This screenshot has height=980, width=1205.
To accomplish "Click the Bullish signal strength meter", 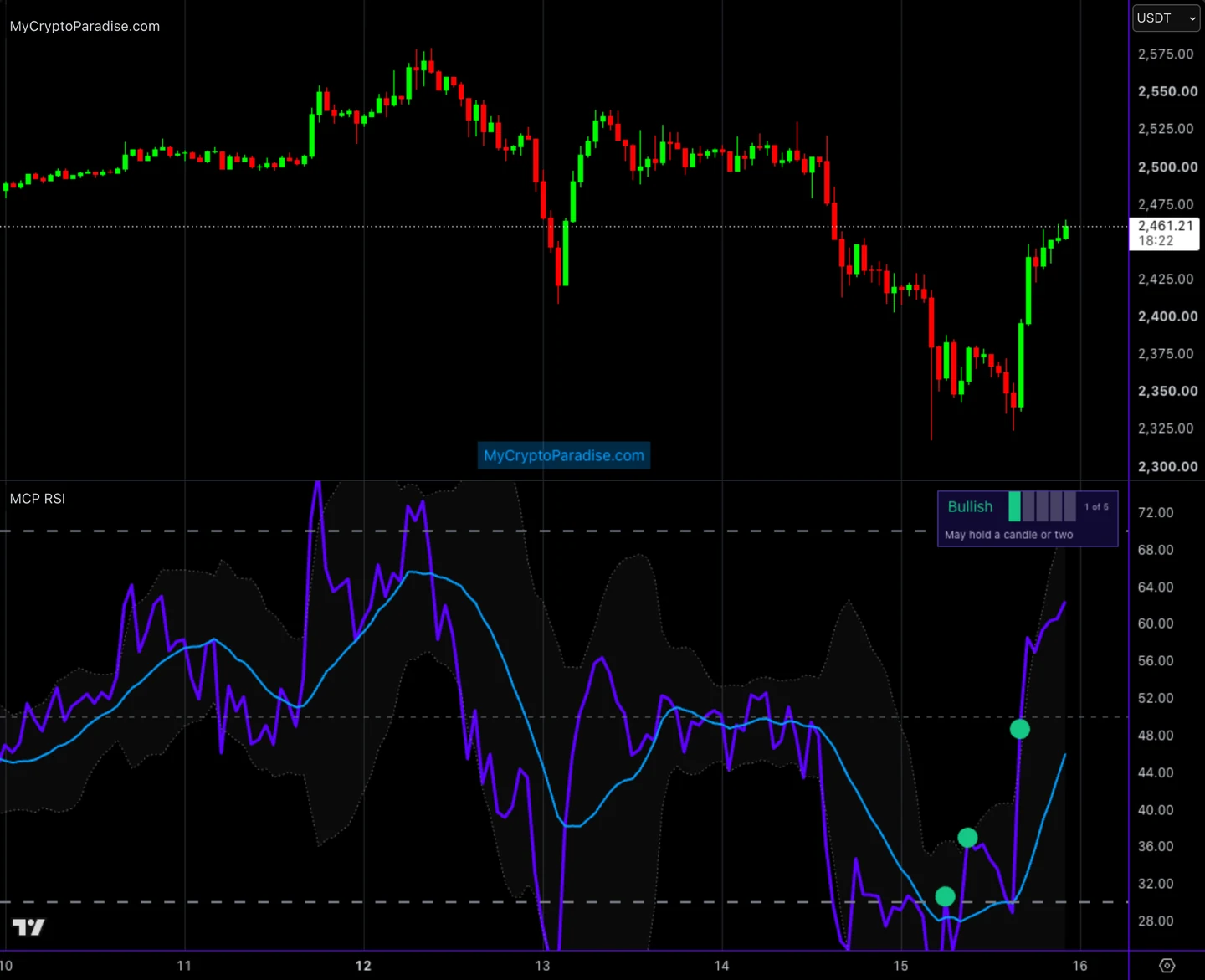I will (x=1042, y=506).
